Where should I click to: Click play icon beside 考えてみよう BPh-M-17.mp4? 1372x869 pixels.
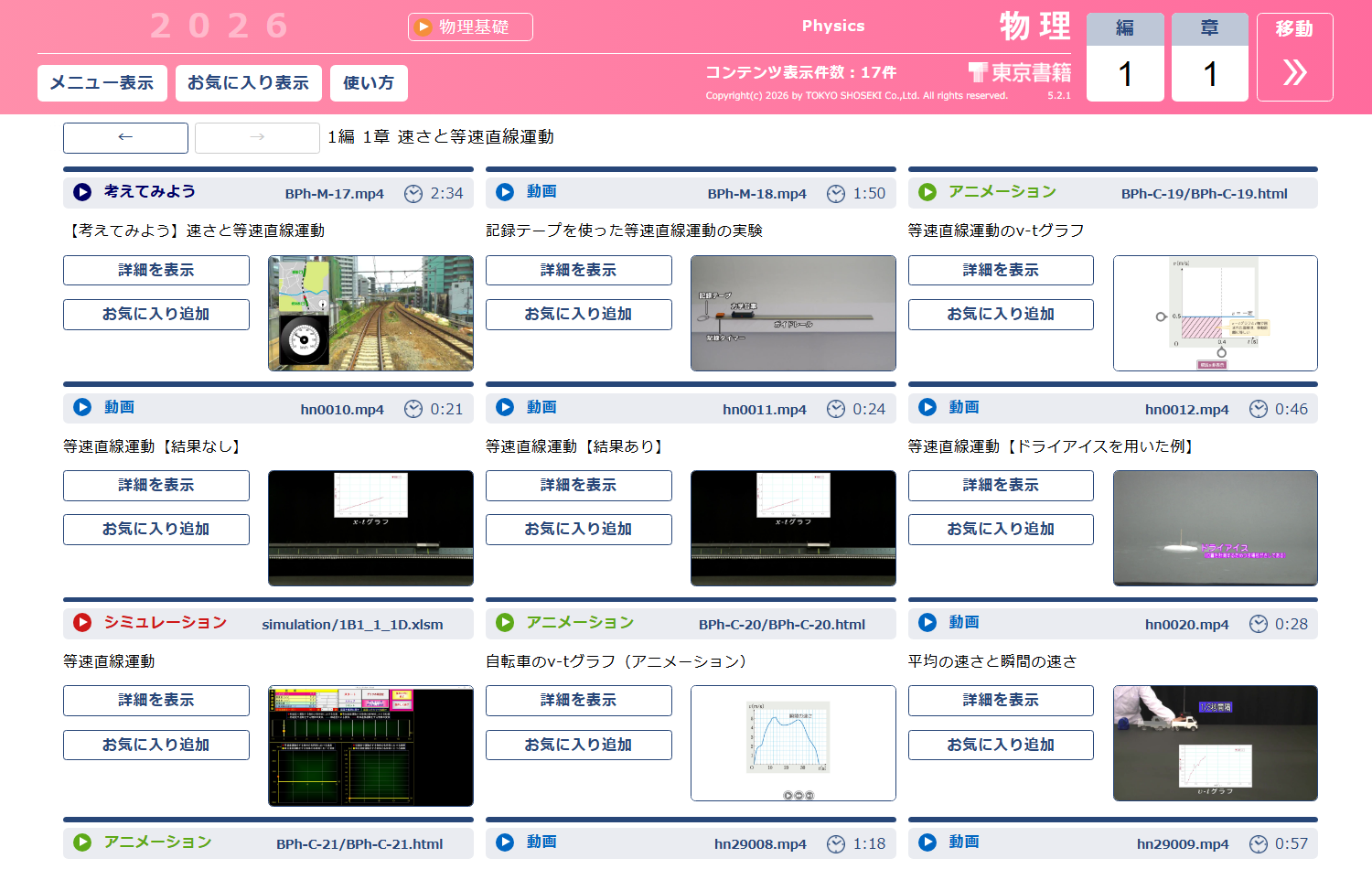click(x=82, y=192)
